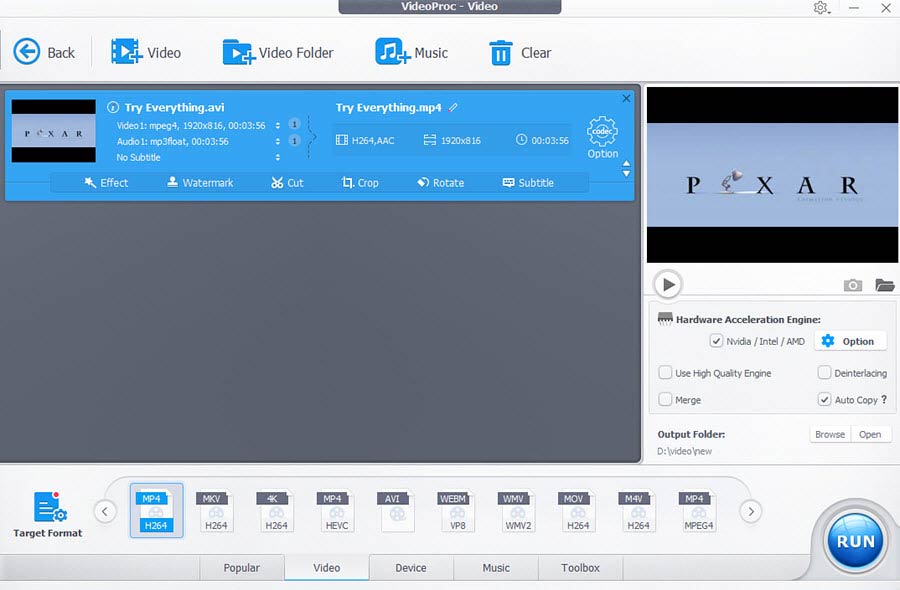Toggle Auto Copy checkbox
The width and height of the screenshot is (900, 590).
tap(824, 399)
